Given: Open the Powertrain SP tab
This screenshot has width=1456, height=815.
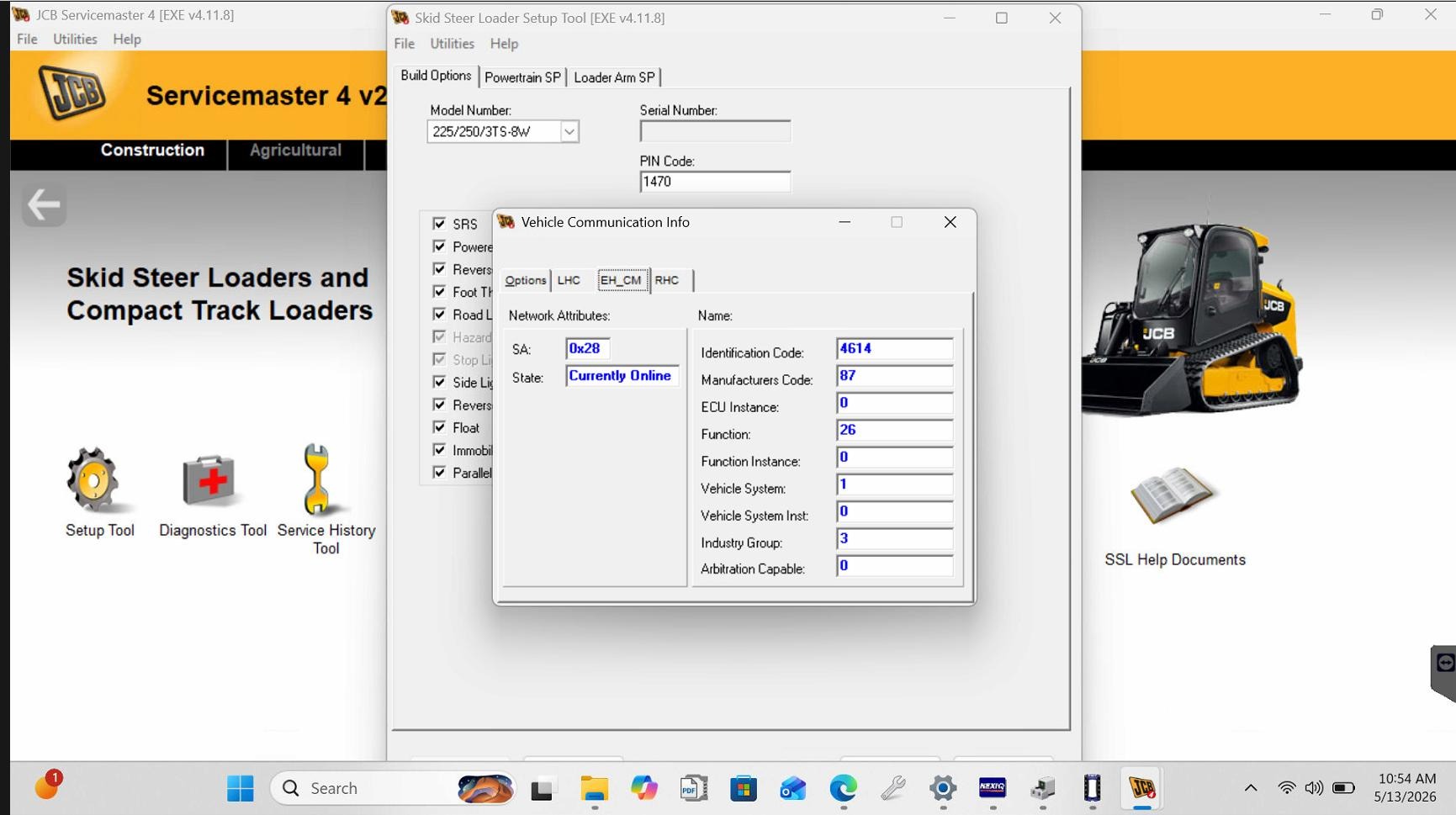Looking at the screenshot, I should click(522, 77).
